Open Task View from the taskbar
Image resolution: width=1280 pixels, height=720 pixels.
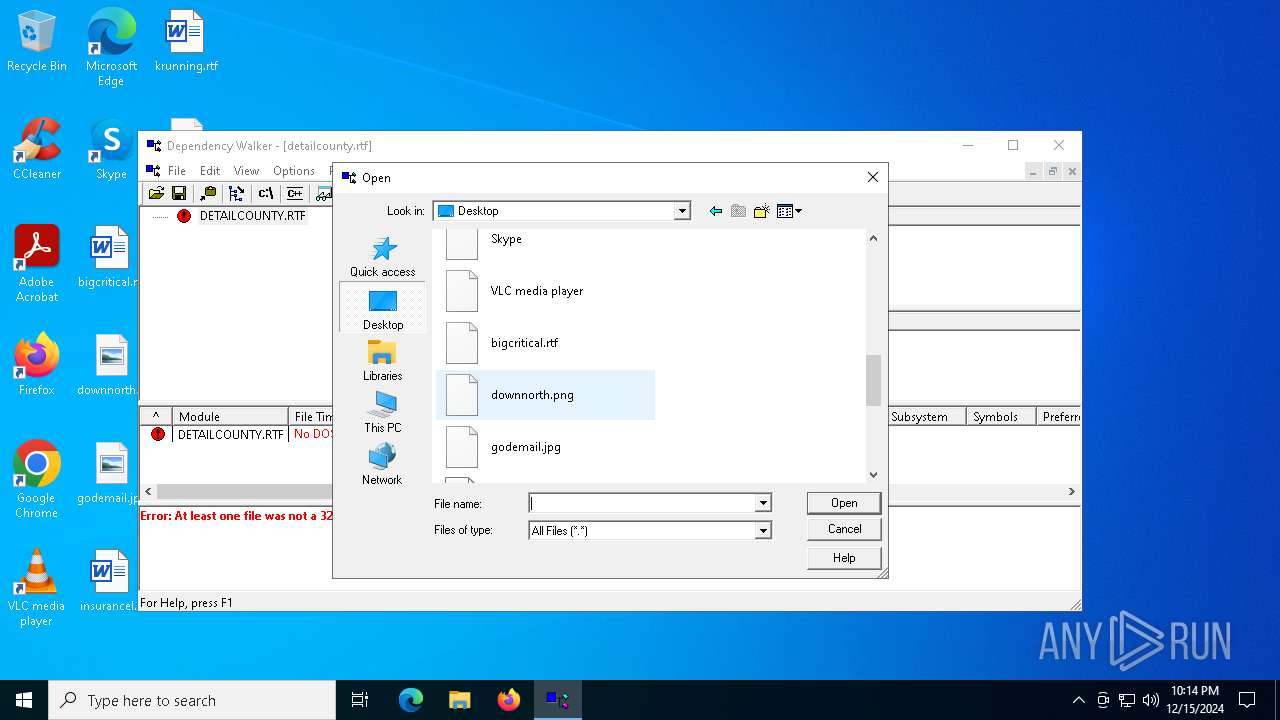[x=360, y=700]
